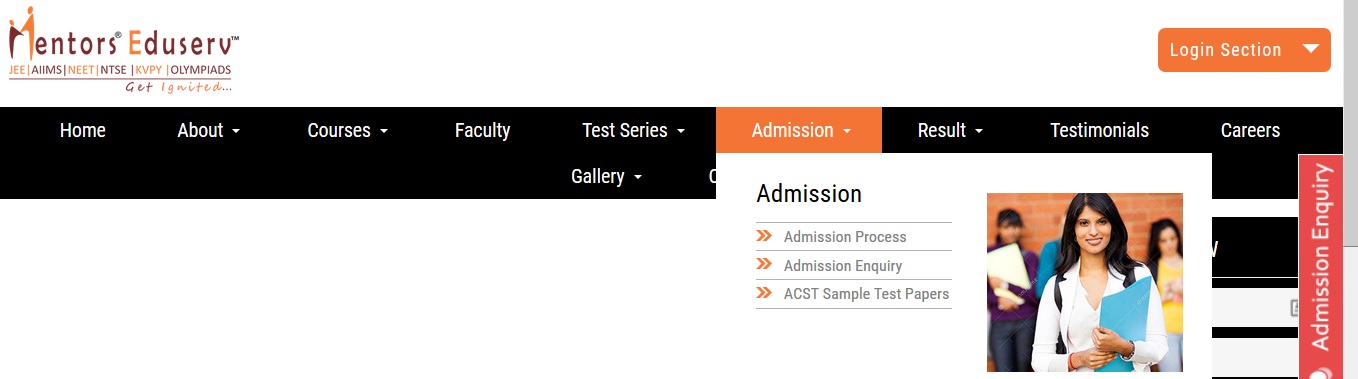Open the Testimonials page
This screenshot has width=1358, height=379.
(x=1099, y=130)
